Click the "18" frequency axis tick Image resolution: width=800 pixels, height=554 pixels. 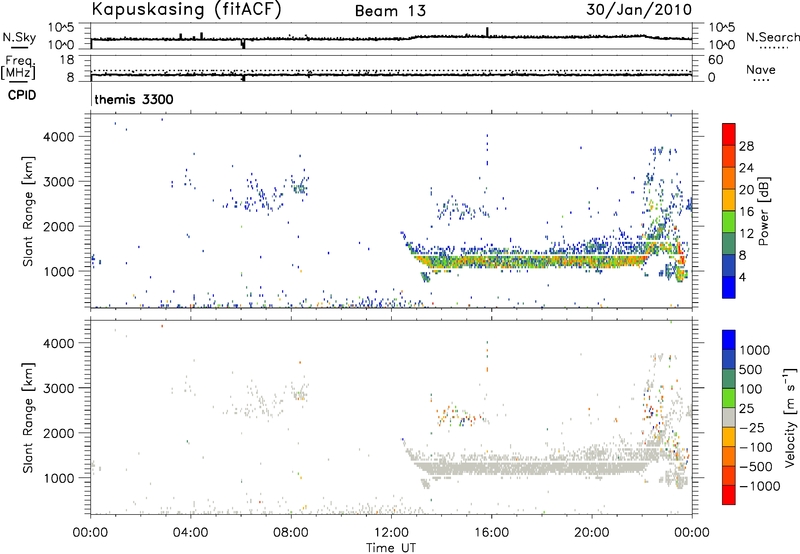[67, 60]
